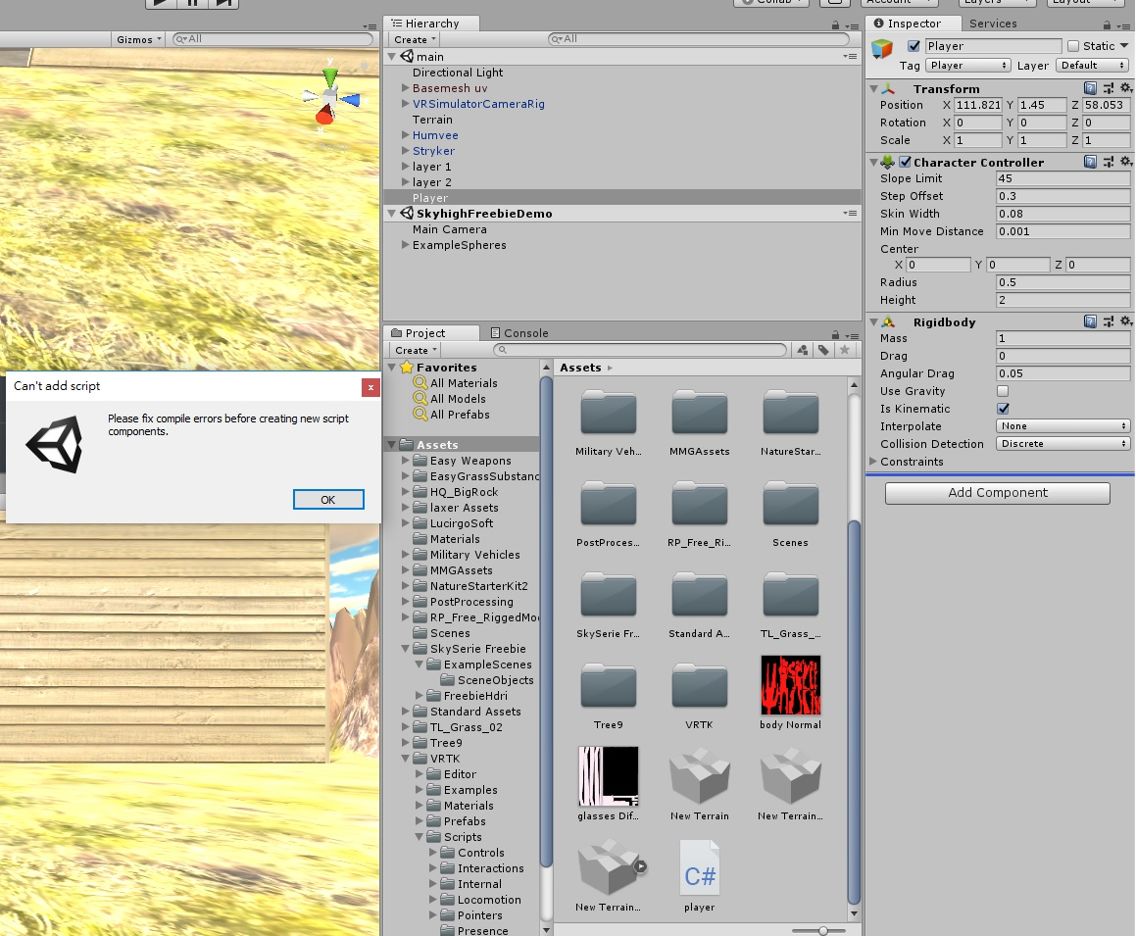Click the Transform component settings gear icon

(1126, 88)
